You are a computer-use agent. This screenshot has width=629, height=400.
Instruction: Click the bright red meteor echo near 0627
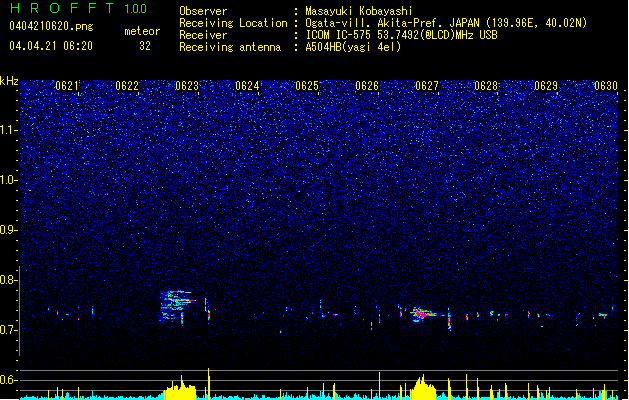click(422, 314)
